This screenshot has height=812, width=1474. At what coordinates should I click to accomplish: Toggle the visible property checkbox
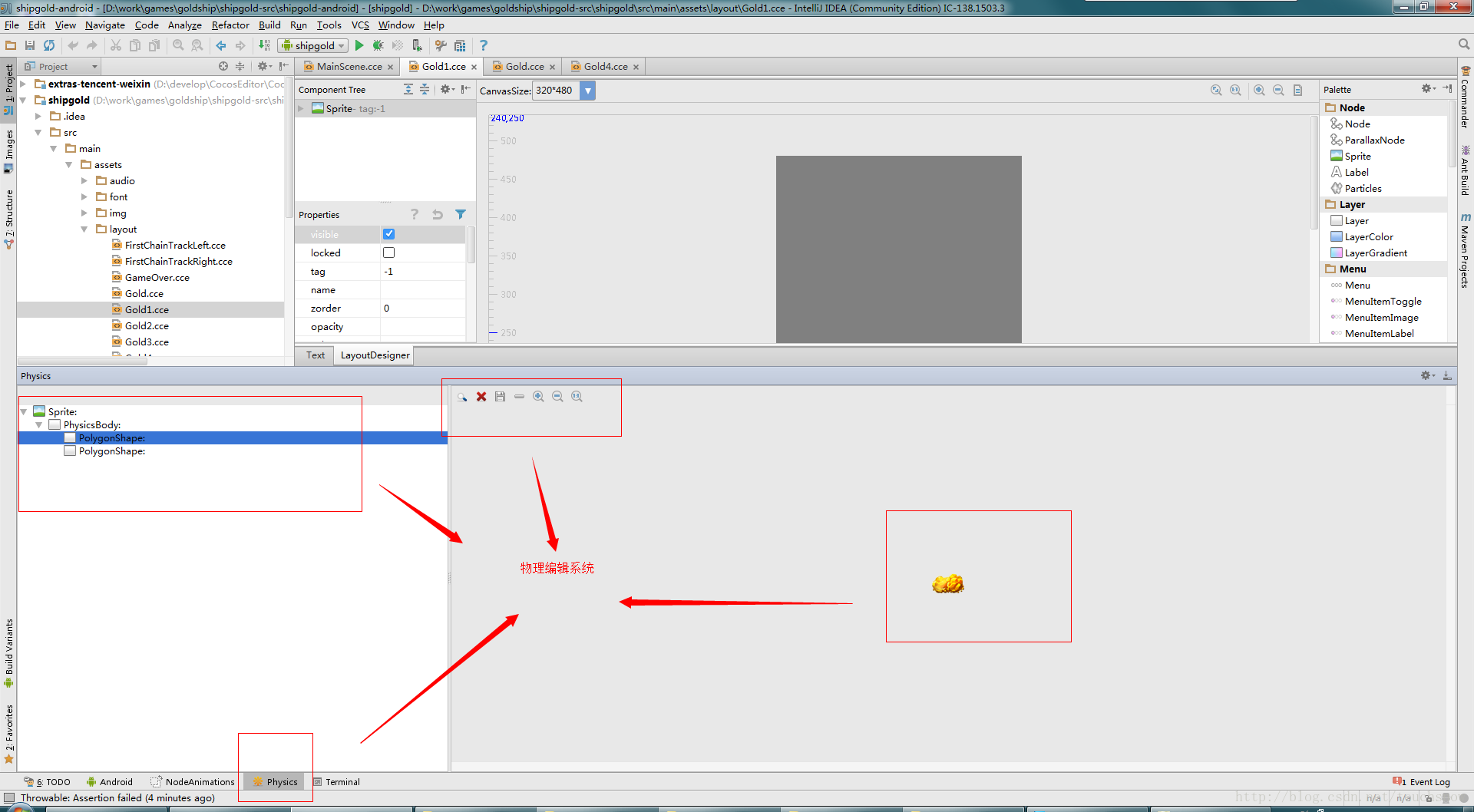pos(389,234)
